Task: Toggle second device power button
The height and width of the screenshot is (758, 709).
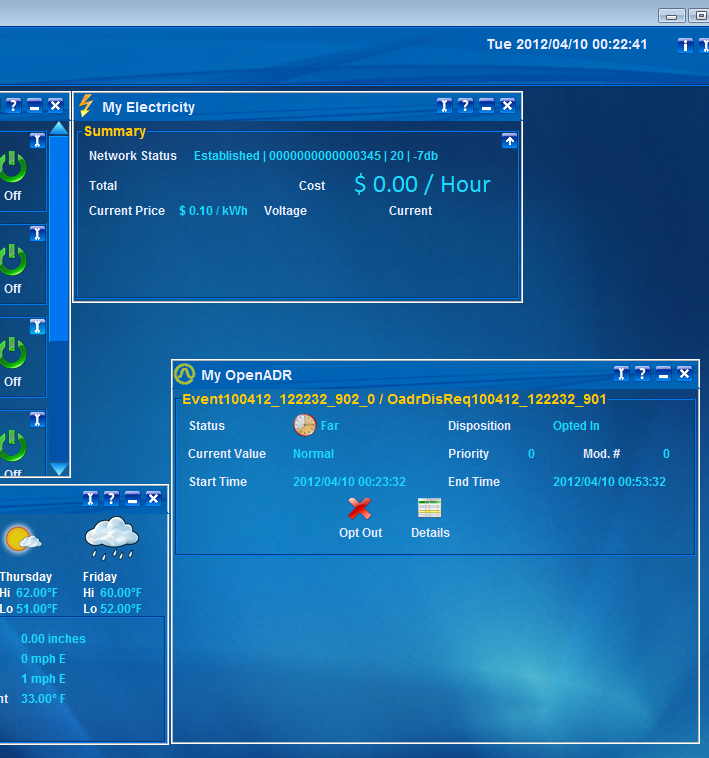Action: [x=13, y=260]
